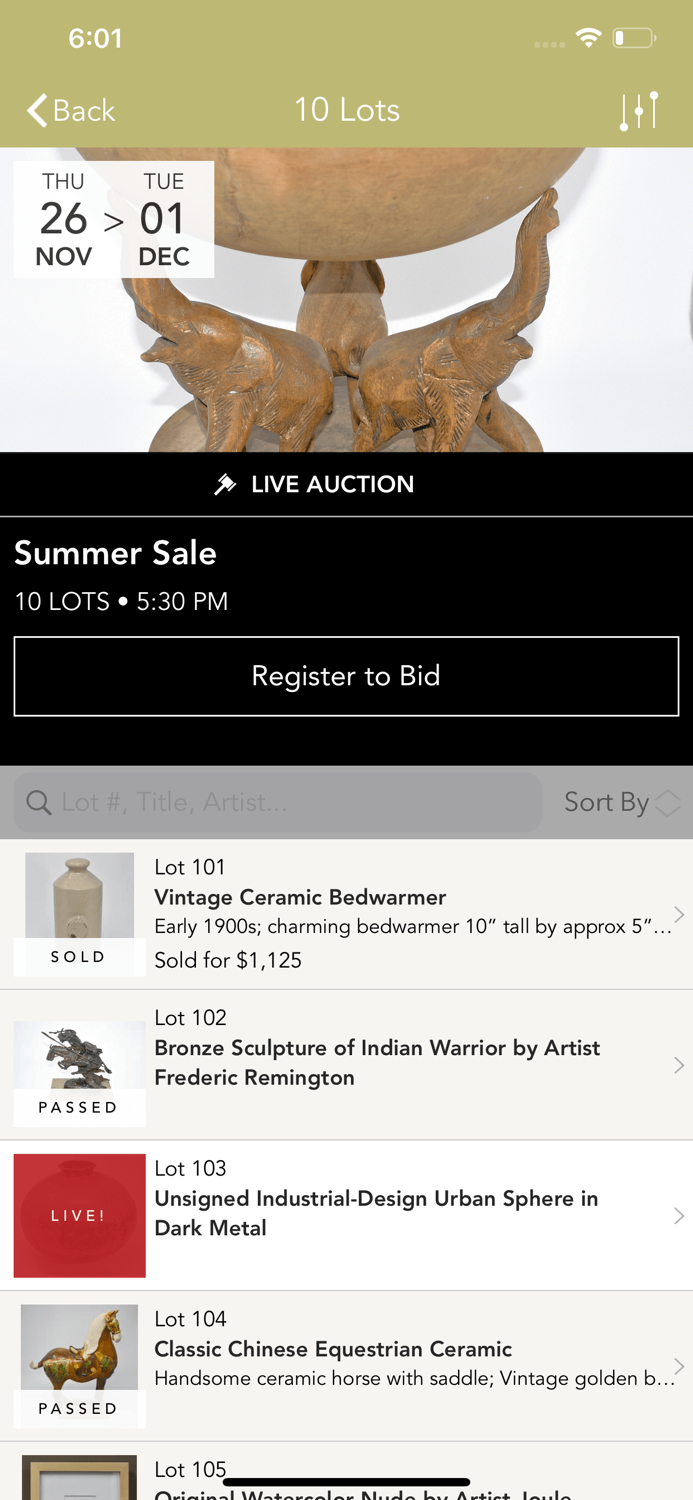Select the LIVE! badge on Lot 103
The image size is (693, 1500).
tap(78, 1215)
